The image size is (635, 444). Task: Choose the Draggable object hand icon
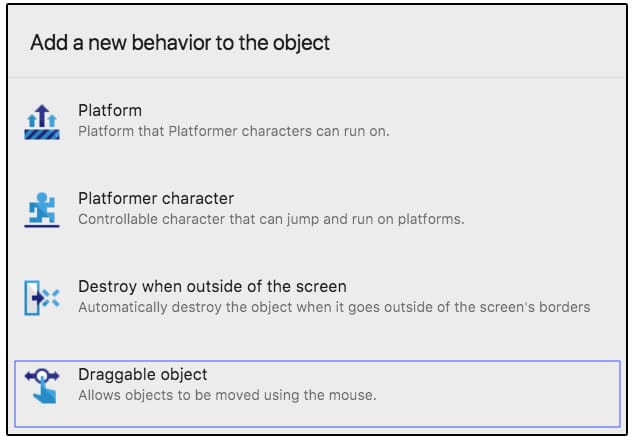click(41, 385)
